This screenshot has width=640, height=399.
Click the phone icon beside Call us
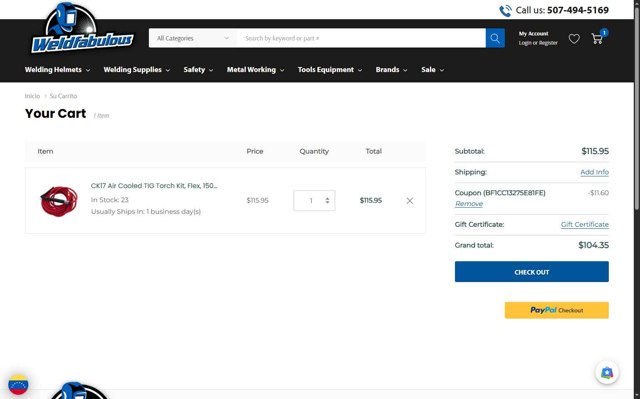click(505, 11)
